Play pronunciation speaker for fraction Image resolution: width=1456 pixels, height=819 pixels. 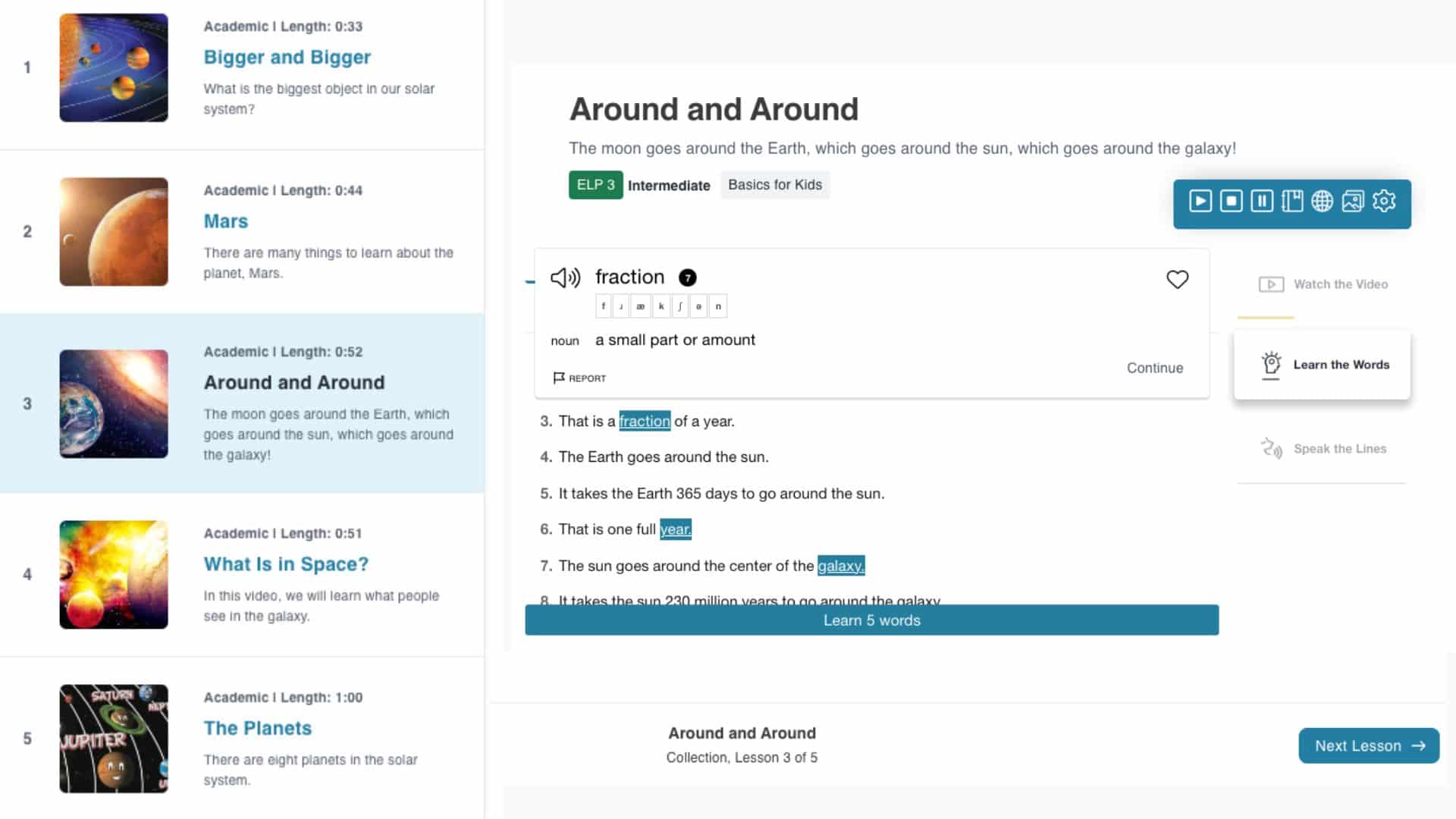pyautogui.click(x=565, y=278)
